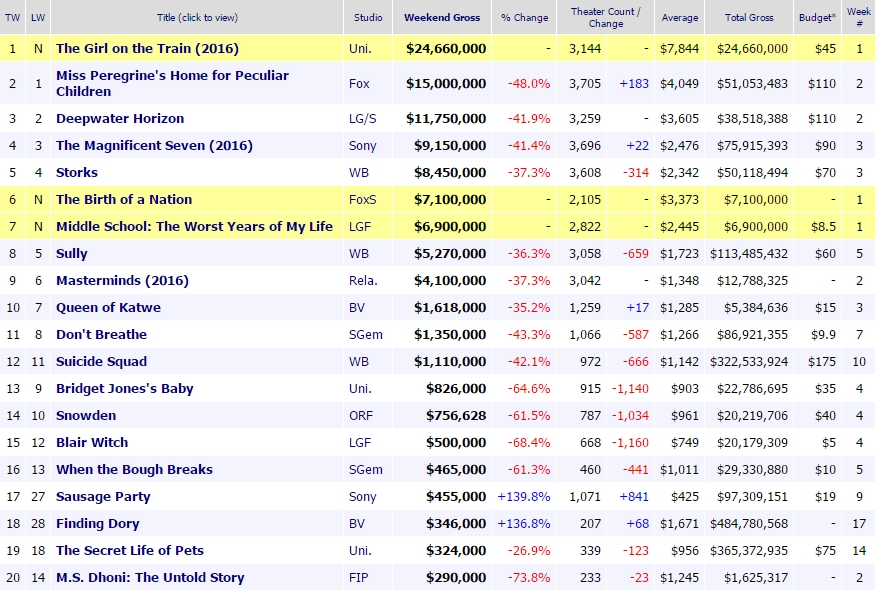Click the Sully movie title
This screenshot has height=590, width=875.
click(72, 253)
